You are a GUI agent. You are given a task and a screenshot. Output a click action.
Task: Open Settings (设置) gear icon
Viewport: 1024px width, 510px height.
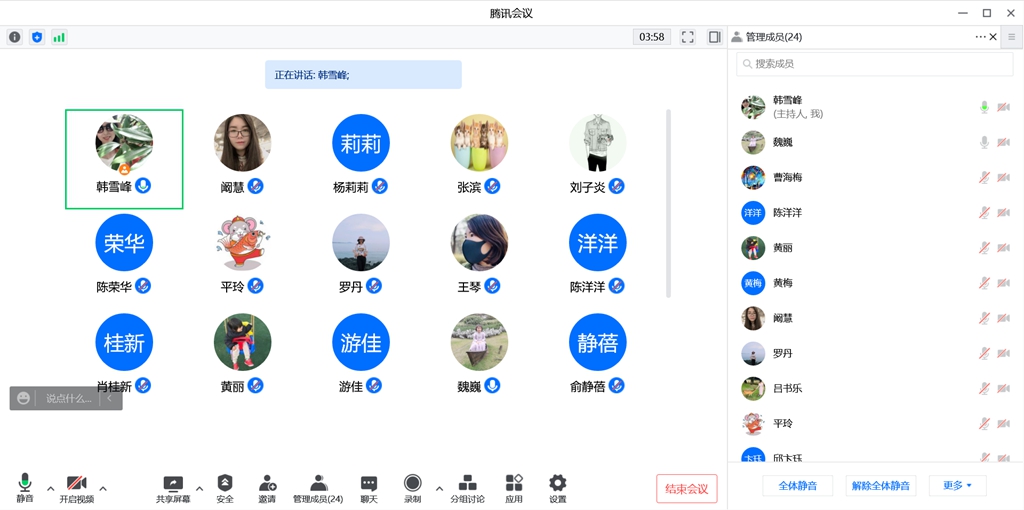click(x=557, y=486)
